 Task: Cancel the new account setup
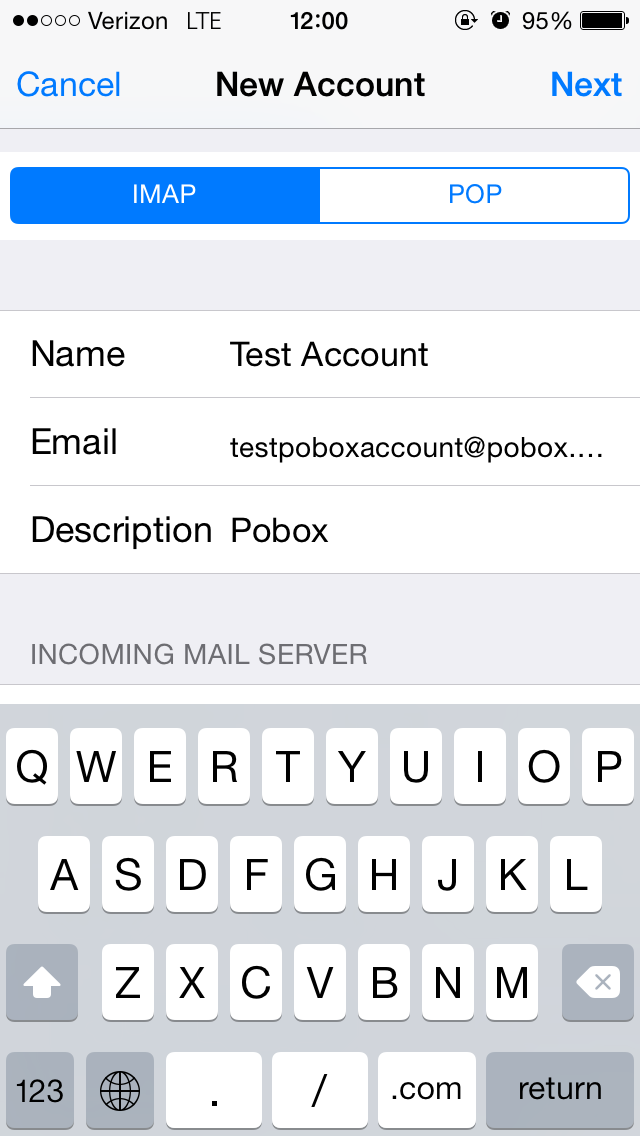click(69, 85)
